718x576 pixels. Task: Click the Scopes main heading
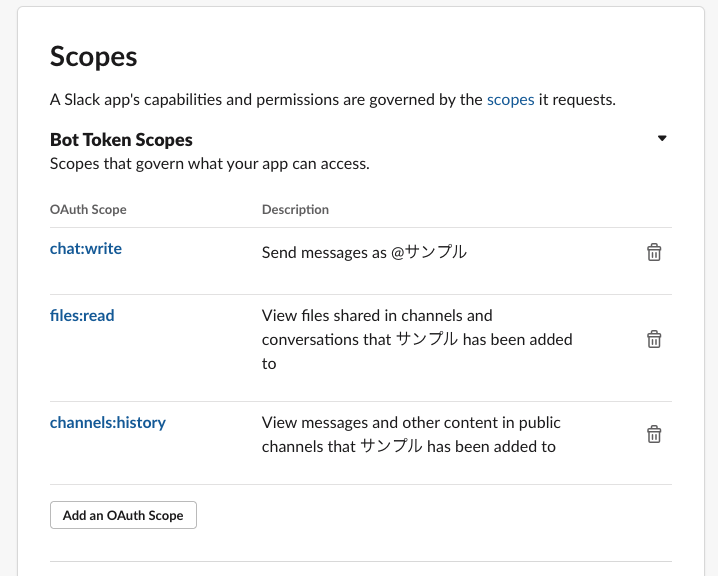point(94,56)
